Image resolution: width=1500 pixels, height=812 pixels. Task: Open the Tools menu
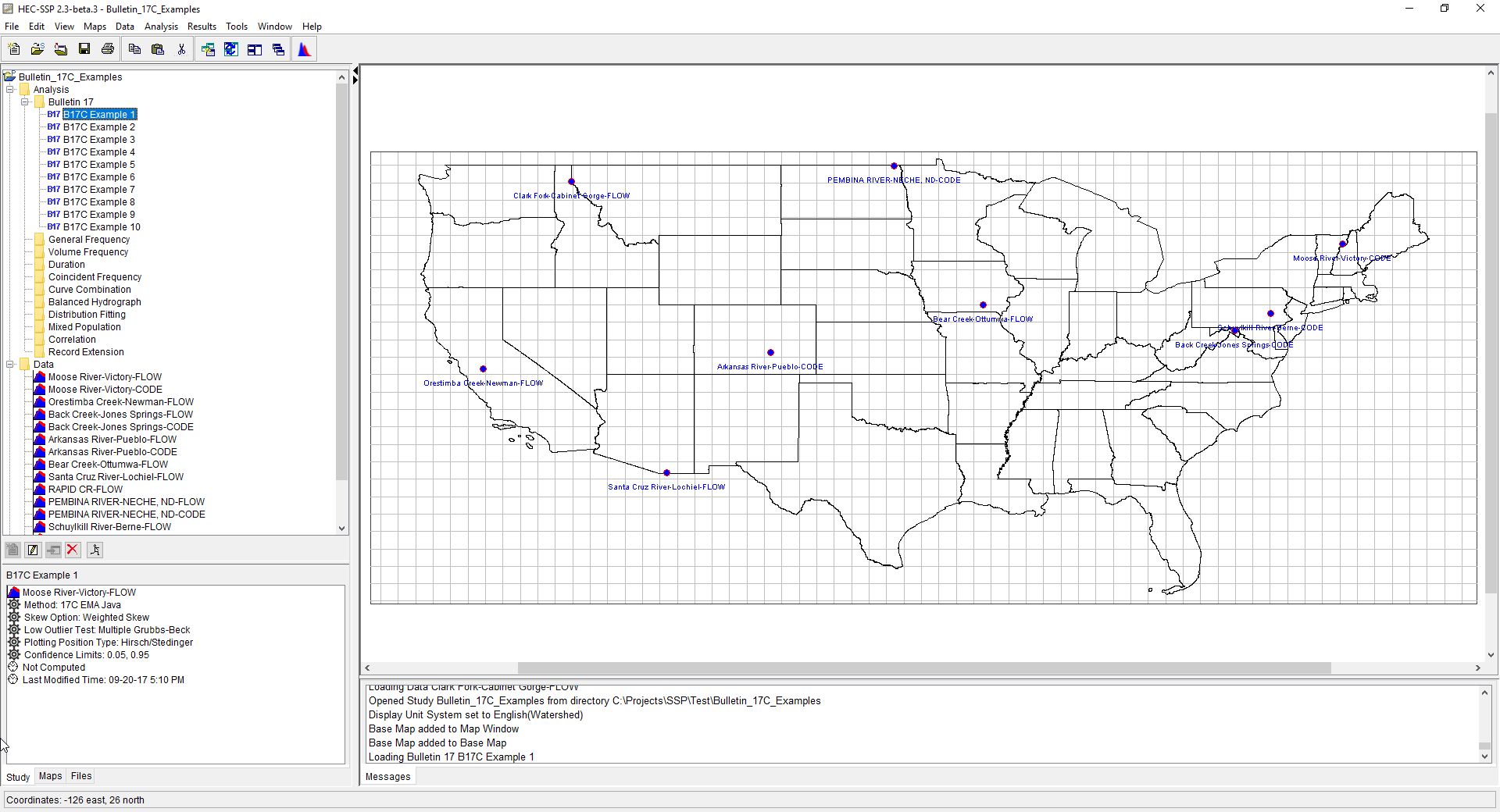pyautogui.click(x=237, y=27)
